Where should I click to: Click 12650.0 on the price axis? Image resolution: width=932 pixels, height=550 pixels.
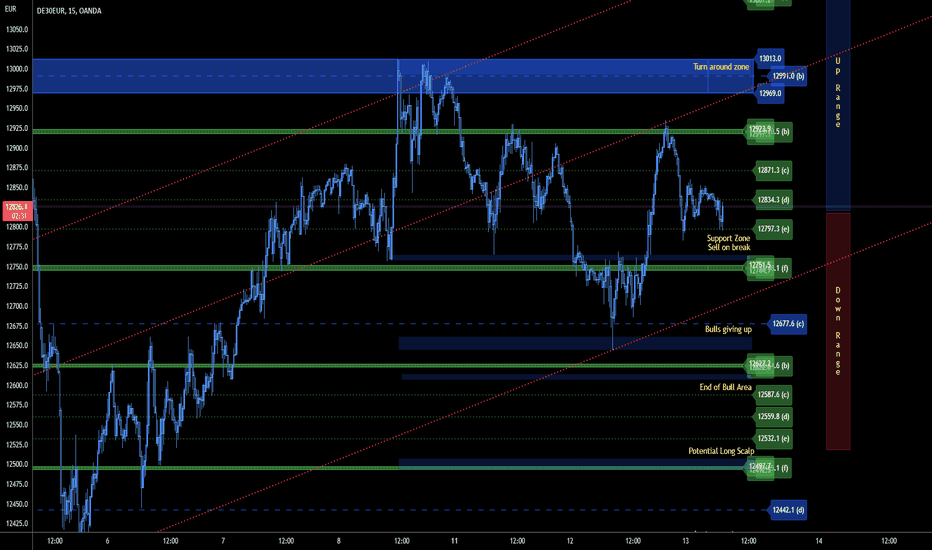(x=17, y=345)
